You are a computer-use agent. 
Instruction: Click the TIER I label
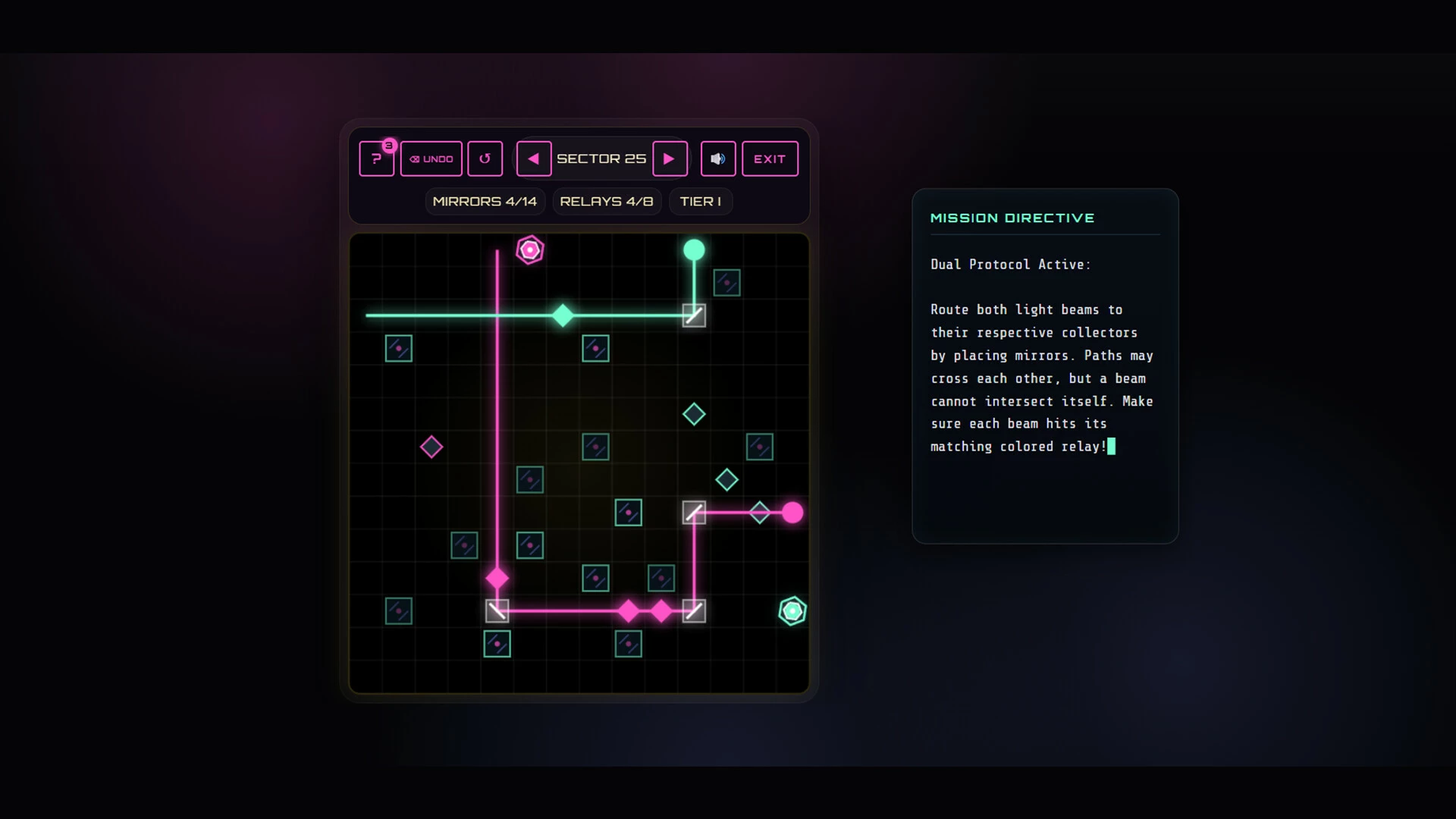coord(701,201)
